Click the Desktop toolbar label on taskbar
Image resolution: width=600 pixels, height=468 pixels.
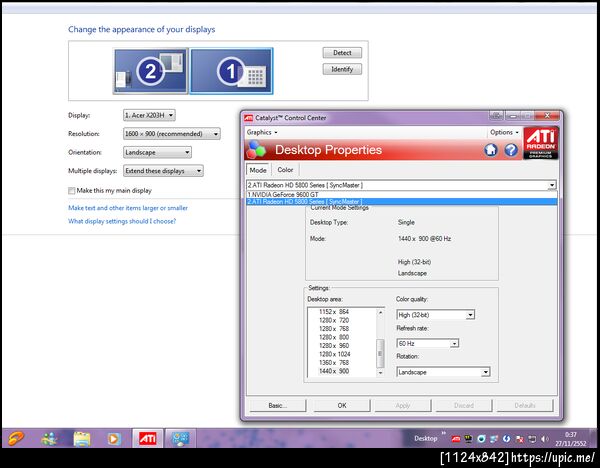click(x=426, y=439)
